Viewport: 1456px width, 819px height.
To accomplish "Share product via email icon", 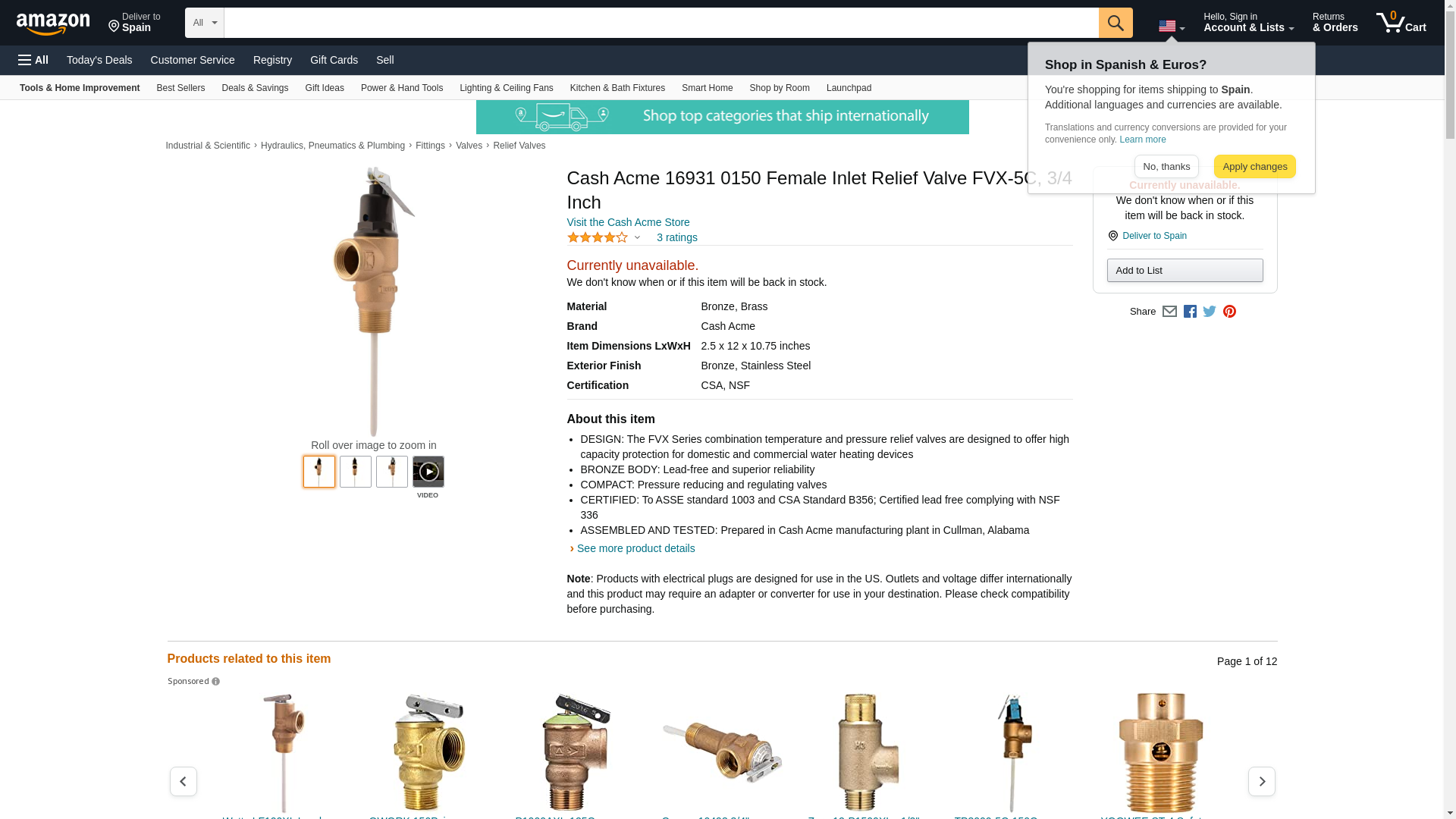I will [1169, 312].
